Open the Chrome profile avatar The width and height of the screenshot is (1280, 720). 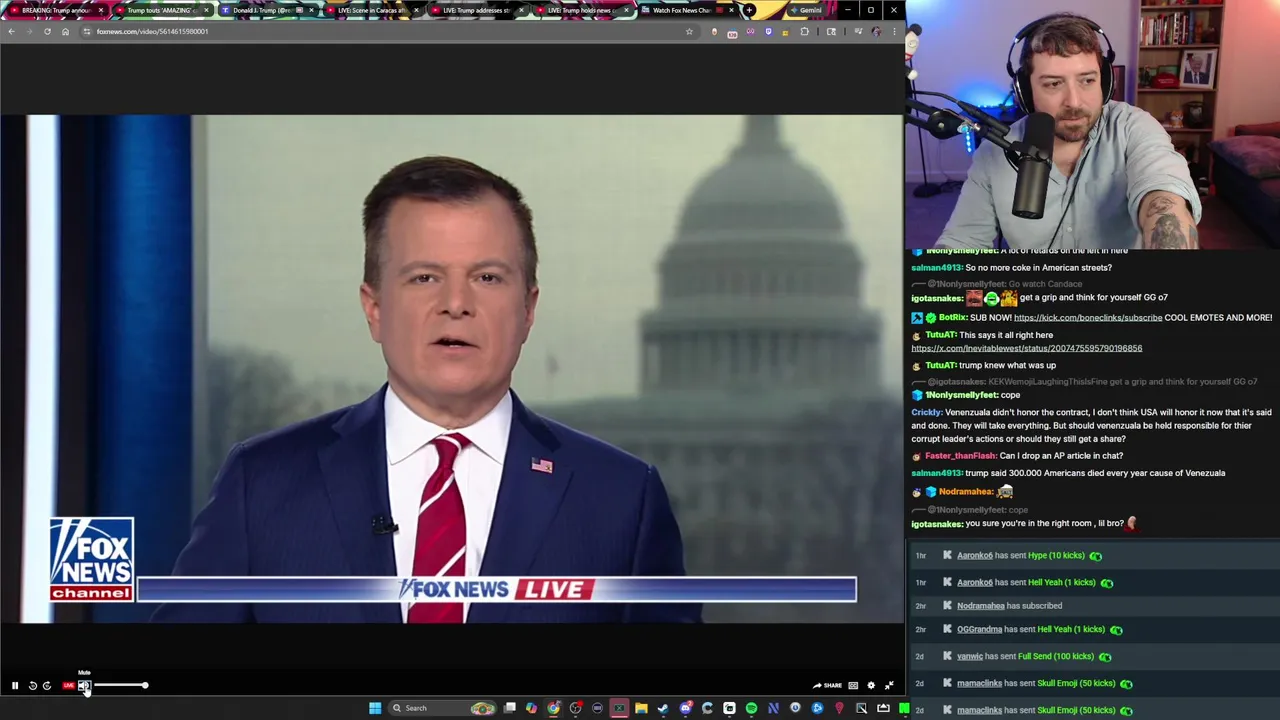coord(876,31)
